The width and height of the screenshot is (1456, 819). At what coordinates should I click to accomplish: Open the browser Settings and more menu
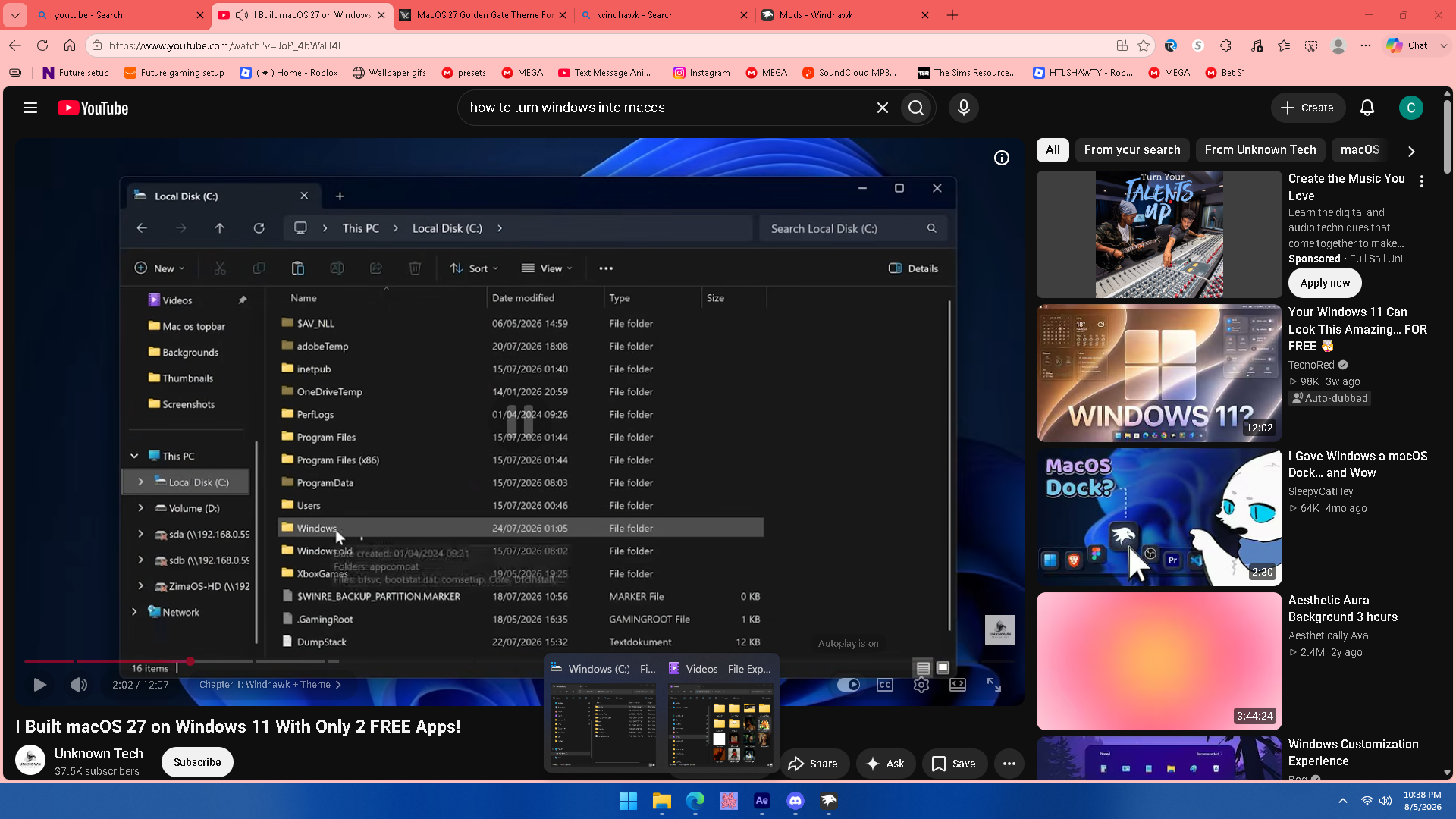[1366, 45]
